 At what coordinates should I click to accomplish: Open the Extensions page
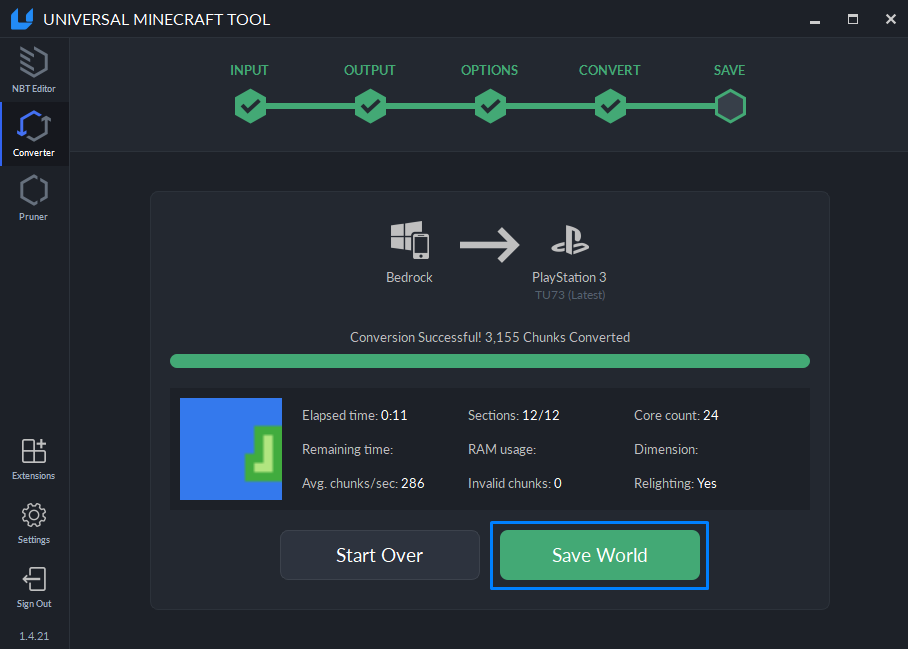pos(34,459)
